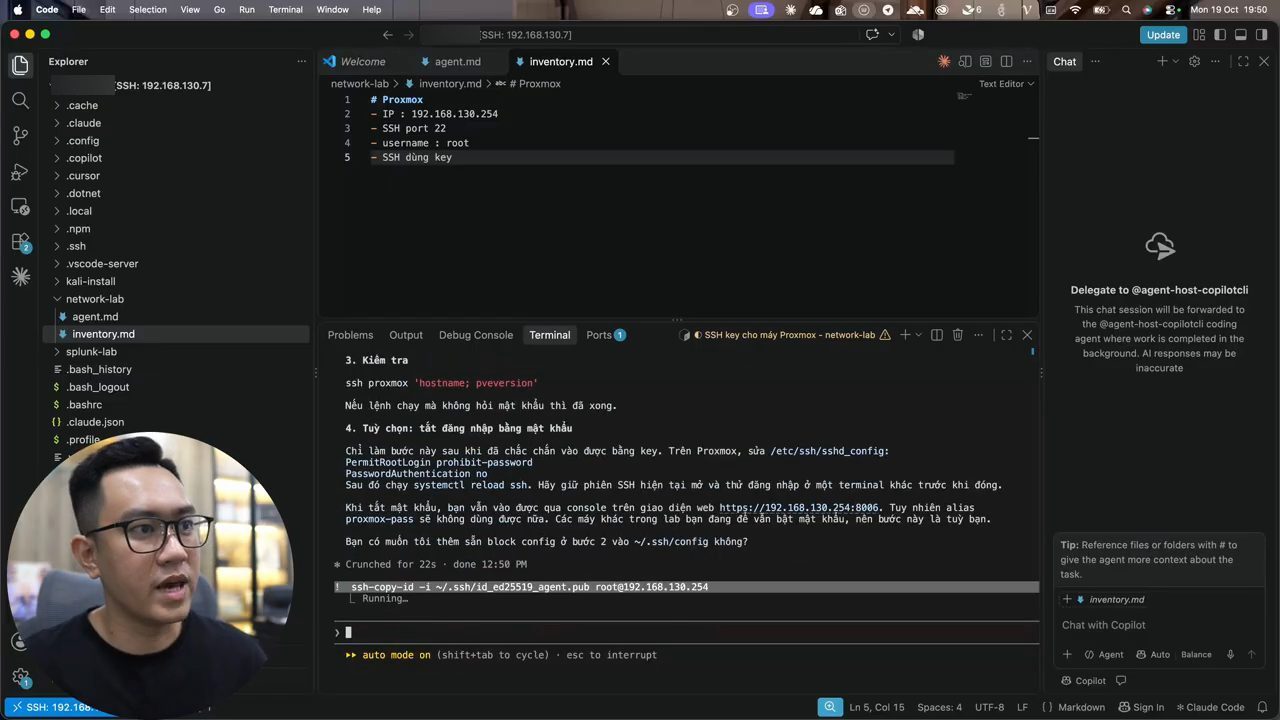Click the chat feedback icon beside Copilot

pos(1121,681)
